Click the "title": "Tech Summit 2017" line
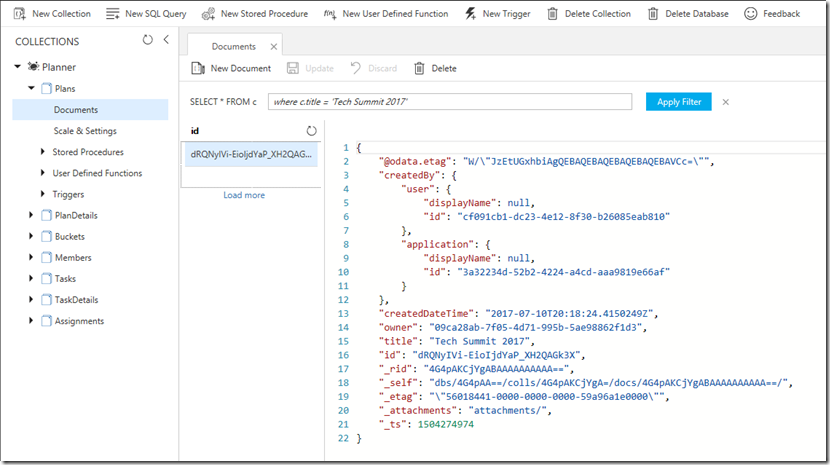This screenshot has width=830, height=465. pos(457,341)
